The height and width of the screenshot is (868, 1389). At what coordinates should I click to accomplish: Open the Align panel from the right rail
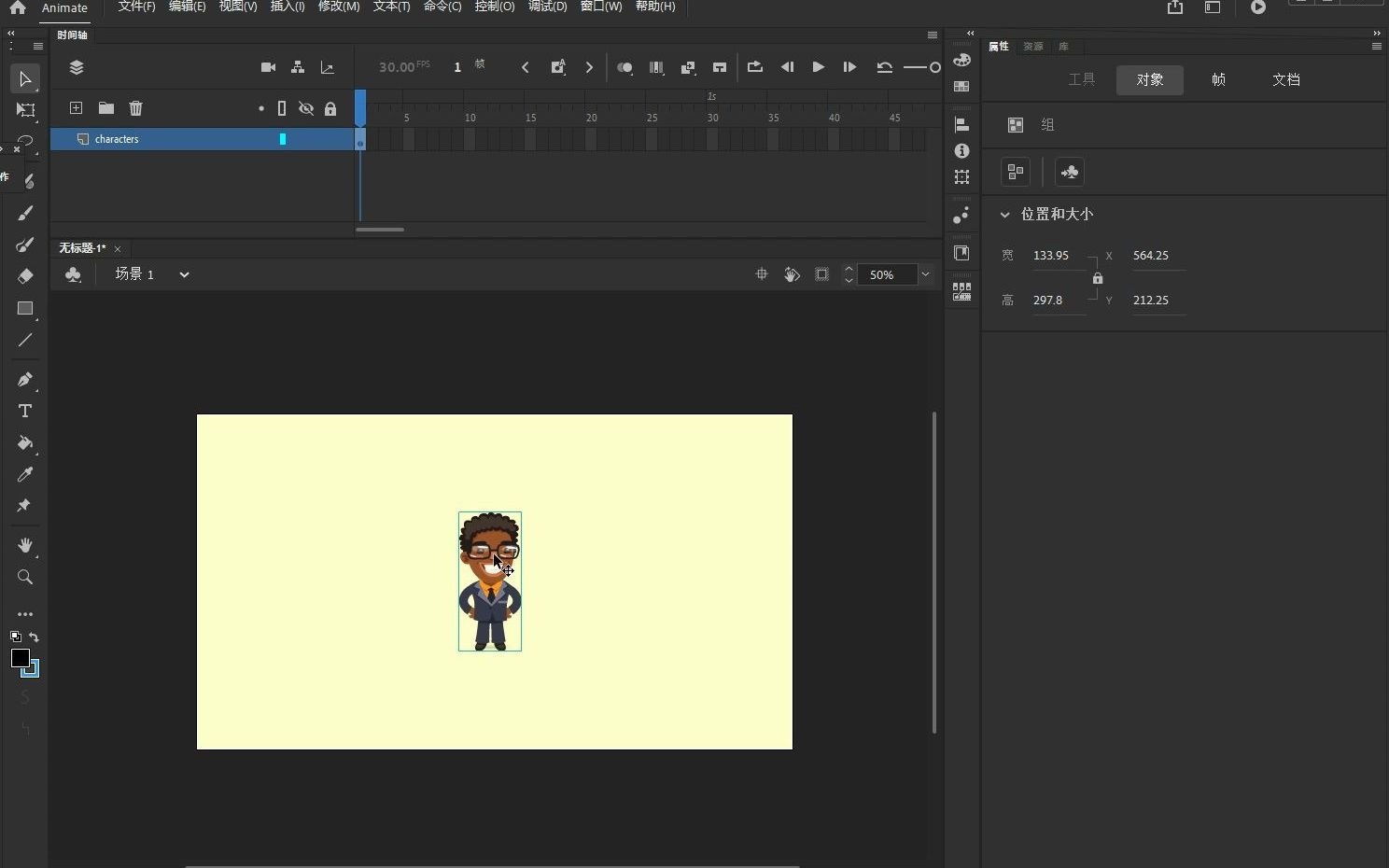[962, 124]
